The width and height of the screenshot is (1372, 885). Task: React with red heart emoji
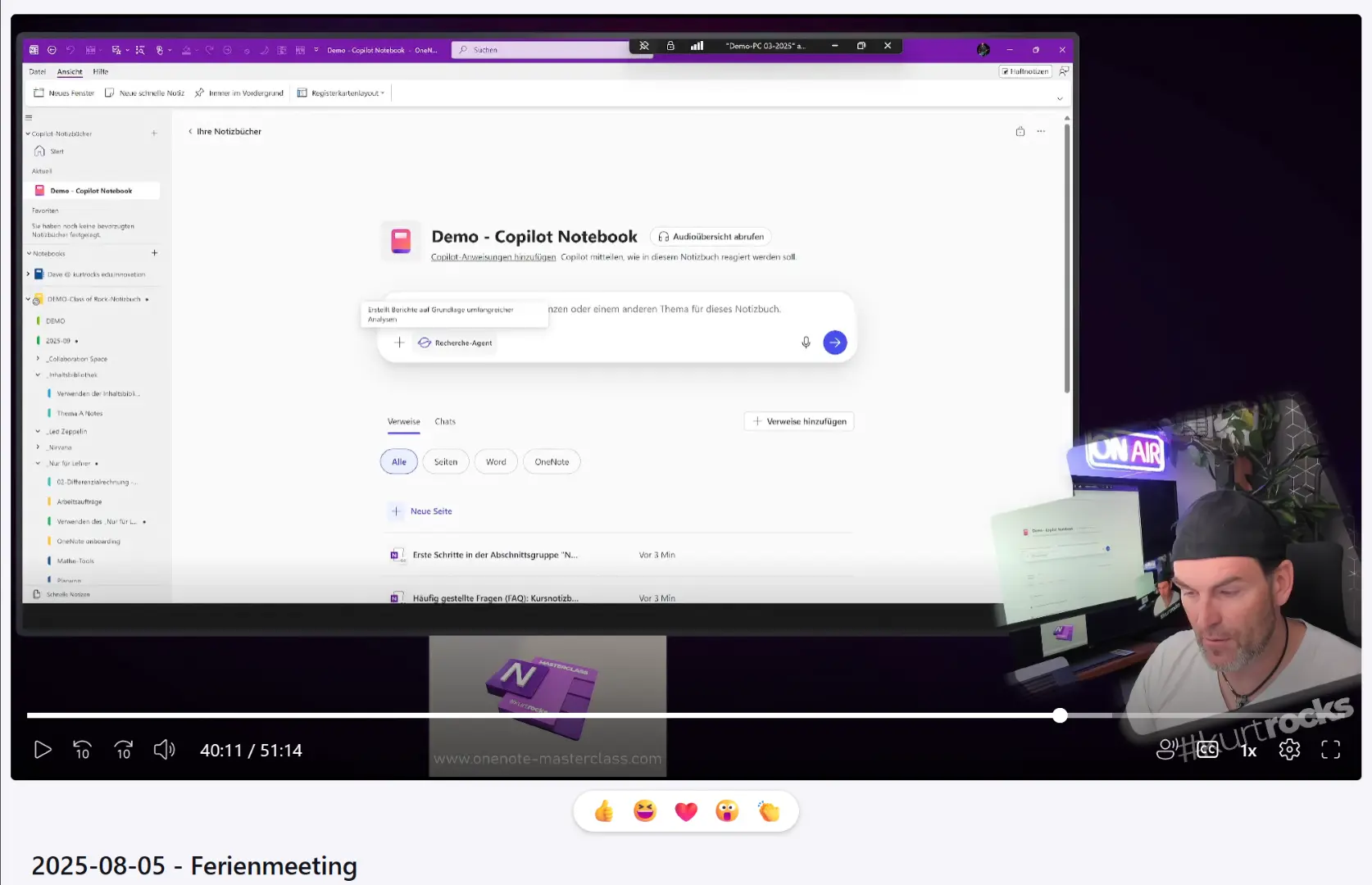[x=686, y=811]
